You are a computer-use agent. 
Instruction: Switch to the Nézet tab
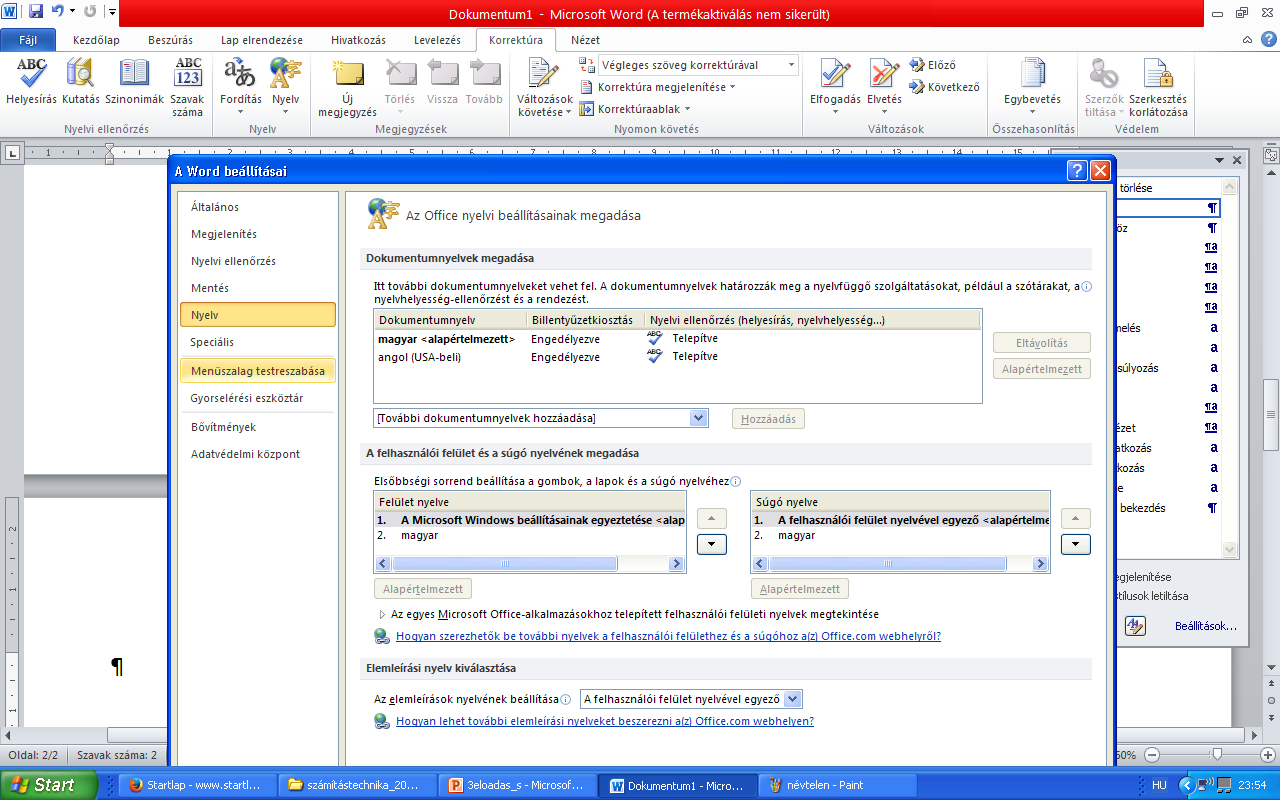pyautogui.click(x=585, y=40)
